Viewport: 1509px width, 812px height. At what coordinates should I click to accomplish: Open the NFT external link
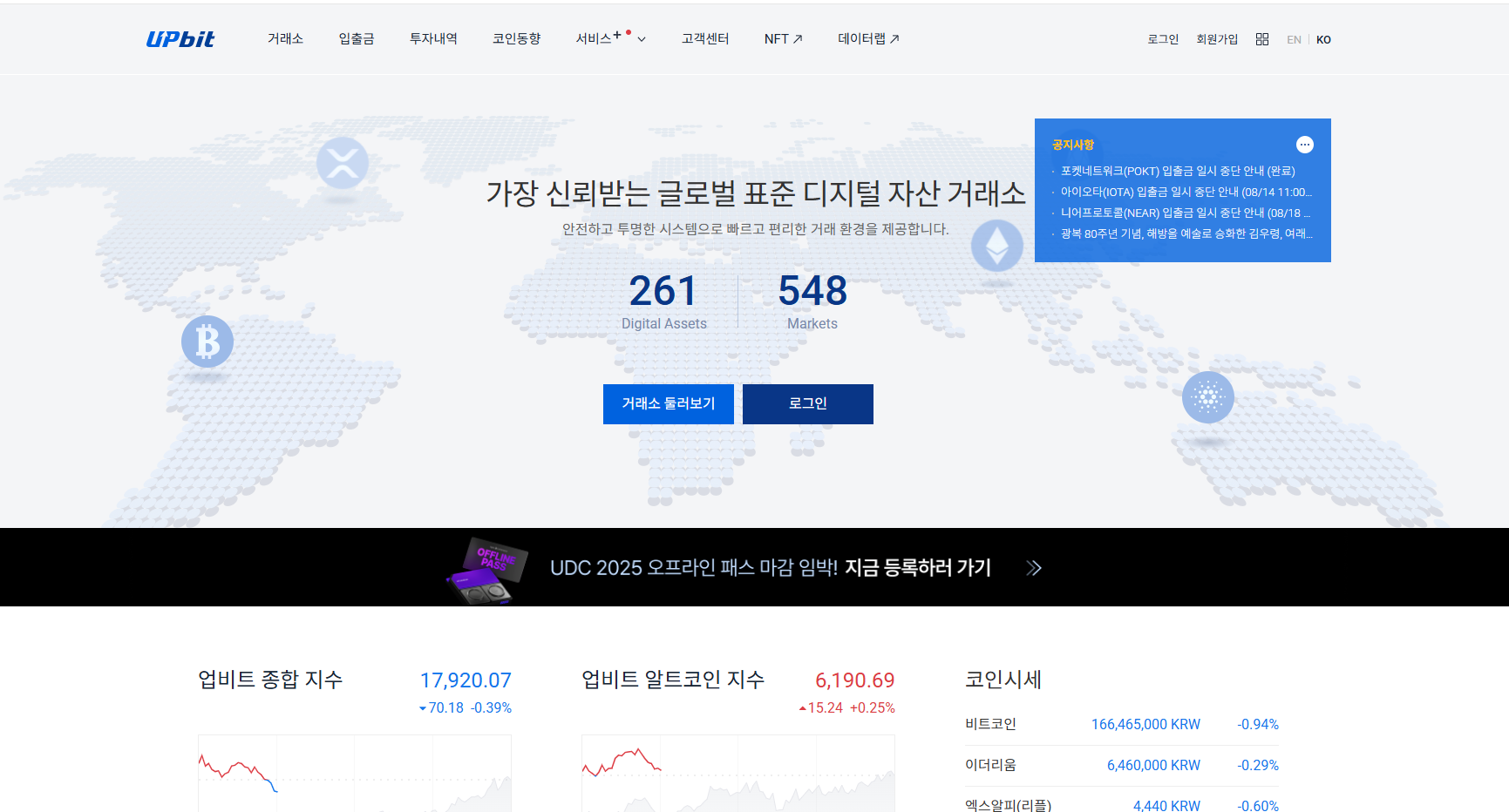pos(783,39)
